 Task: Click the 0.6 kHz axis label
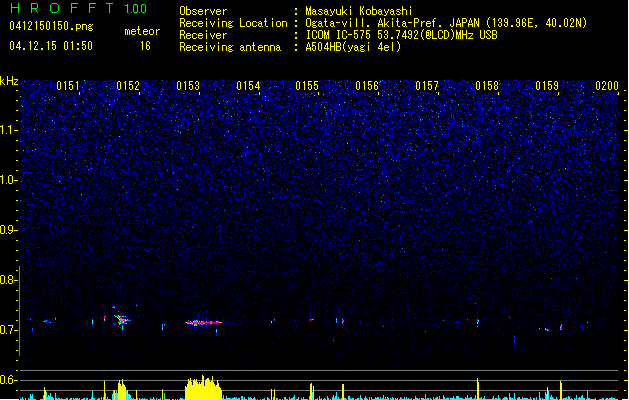(8, 380)
